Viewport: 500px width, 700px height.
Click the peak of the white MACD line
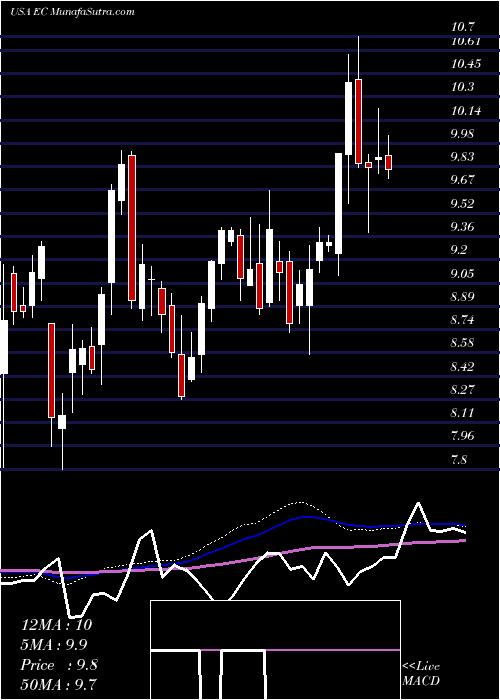[418, 503]
